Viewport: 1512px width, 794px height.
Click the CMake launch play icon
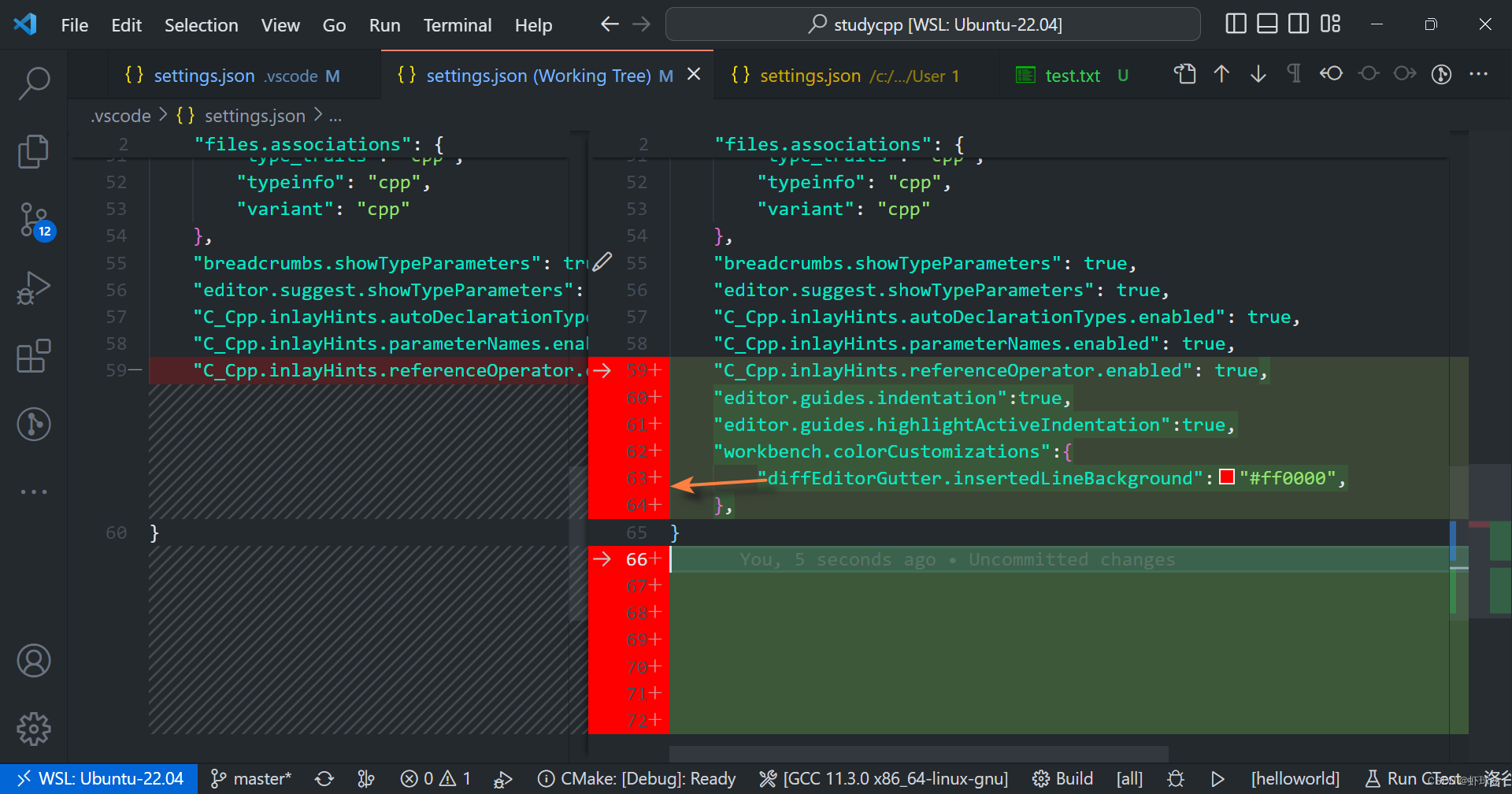1217,779
